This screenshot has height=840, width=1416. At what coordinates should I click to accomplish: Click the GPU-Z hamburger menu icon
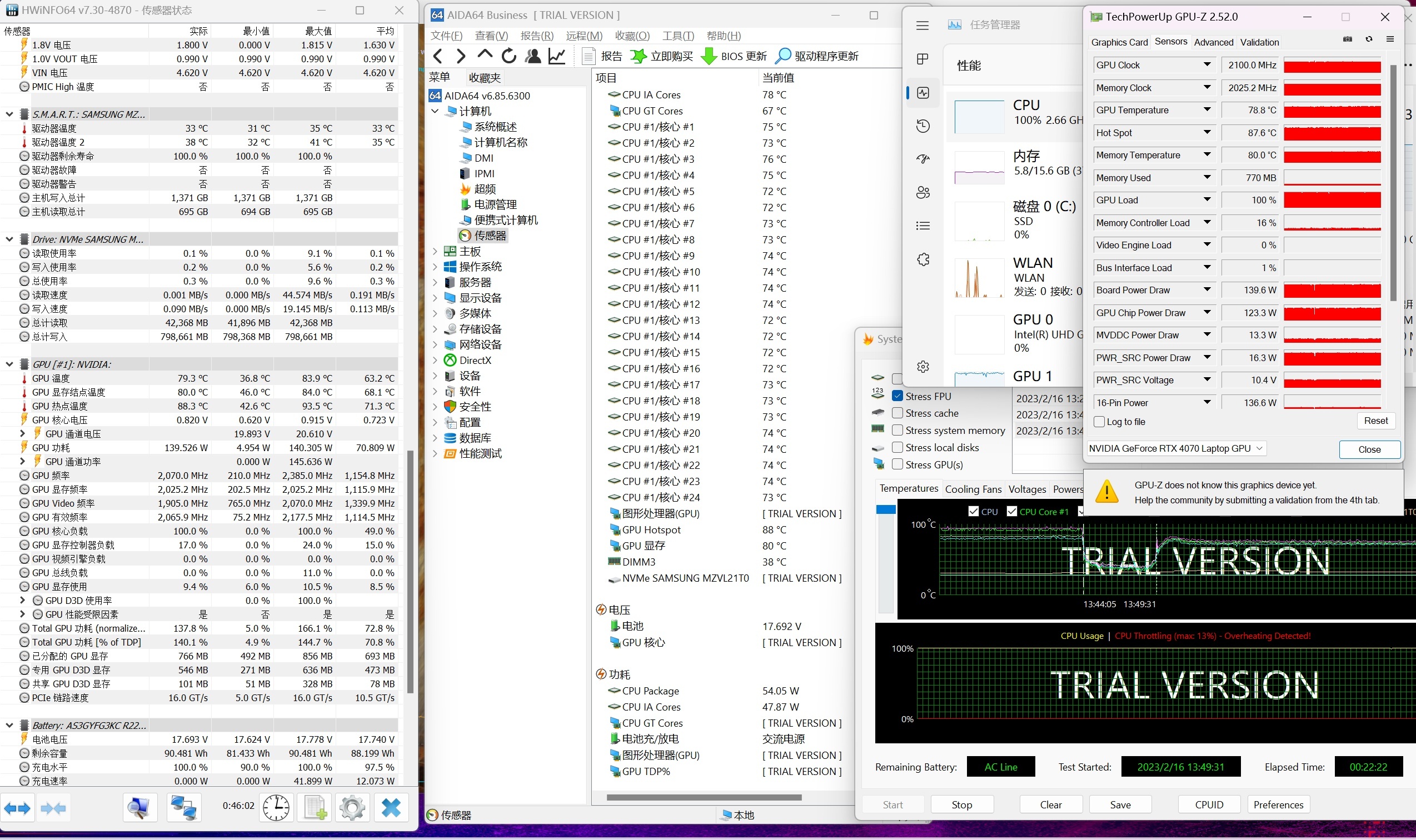[x=1390, y=39]
